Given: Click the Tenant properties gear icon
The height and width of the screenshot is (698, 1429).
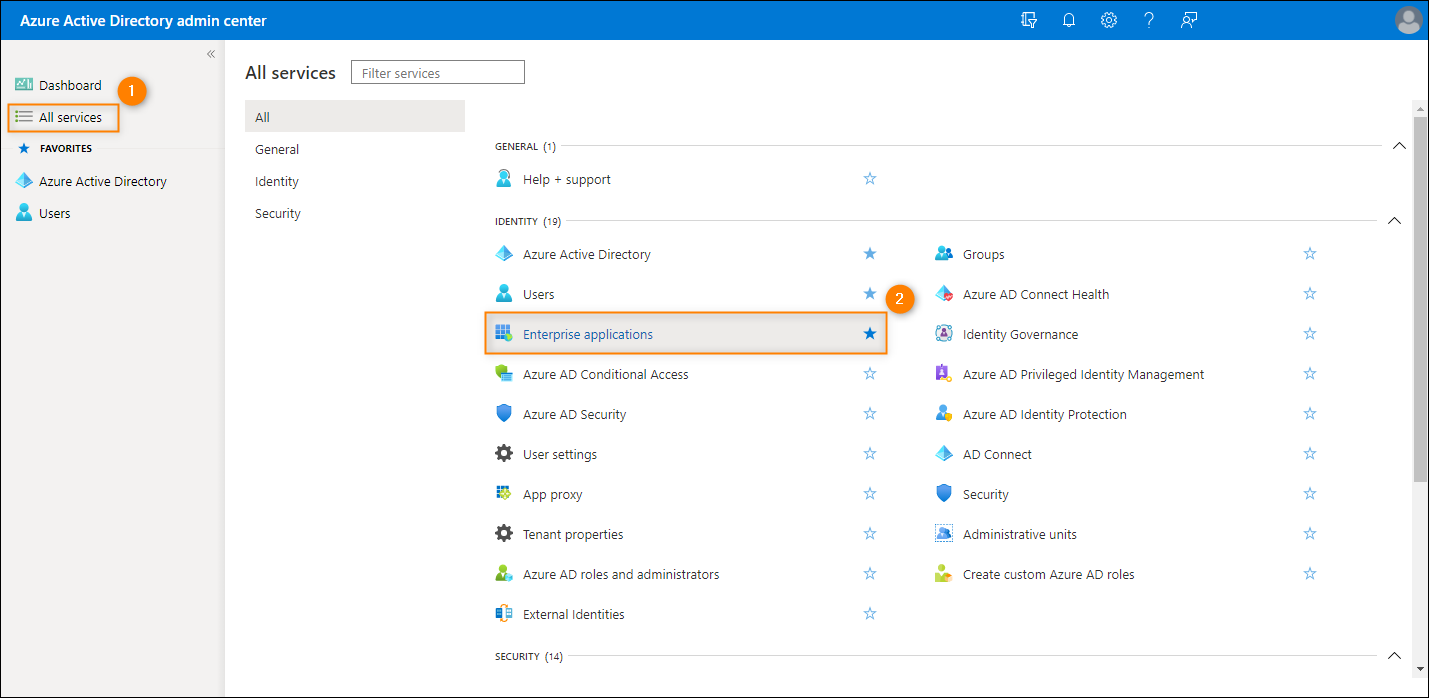Looking at the screenshot, I should click(x=504, y=534).
